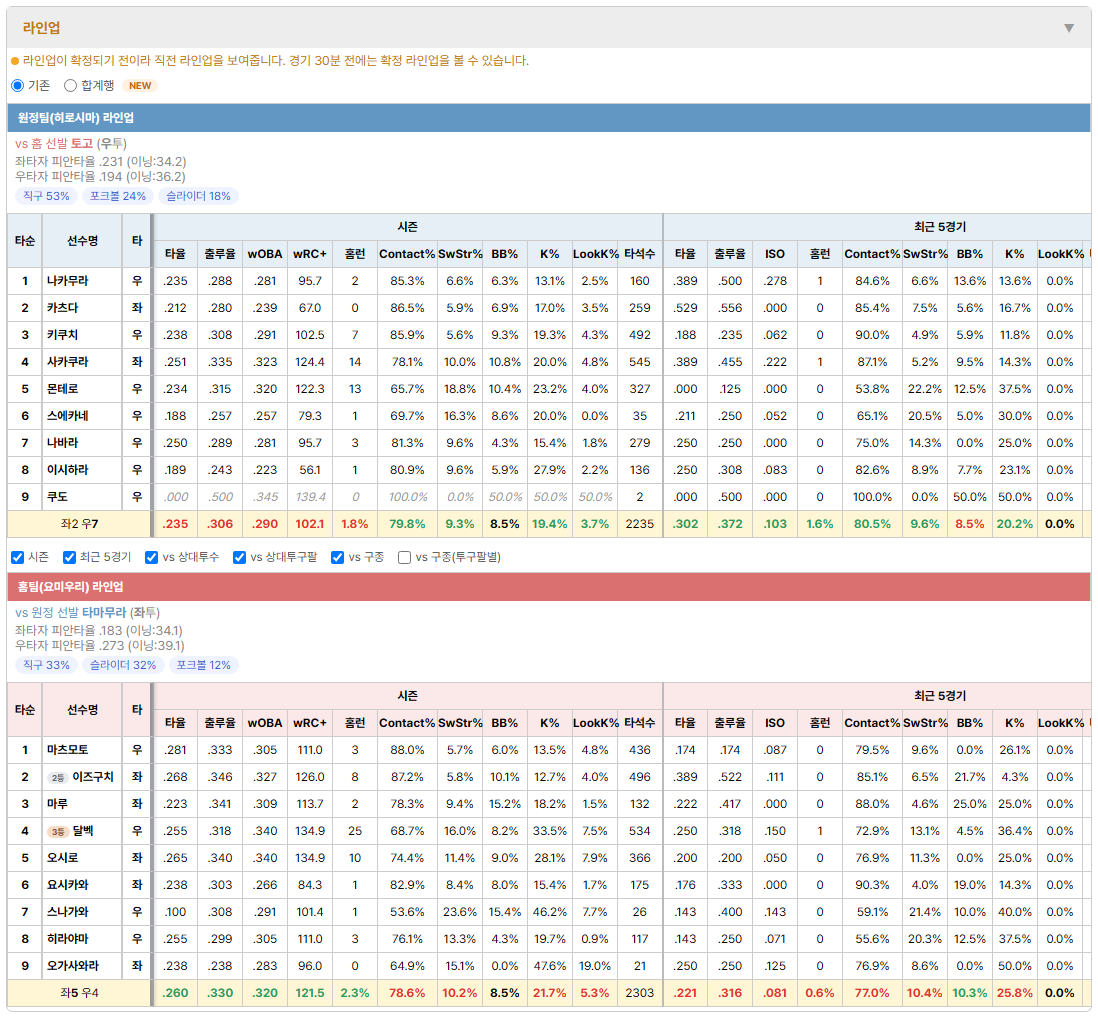Select player 오시로 name
The width and height of the screenshot is (1098, 1018).
click(62, 858)
